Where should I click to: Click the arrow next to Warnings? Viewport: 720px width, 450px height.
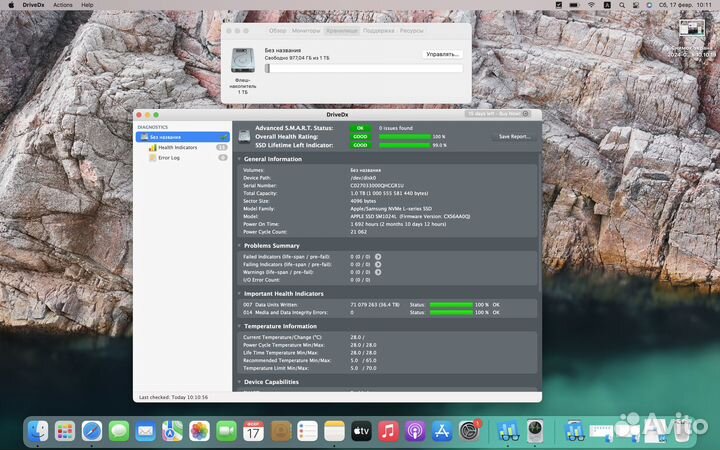(378, 272)
